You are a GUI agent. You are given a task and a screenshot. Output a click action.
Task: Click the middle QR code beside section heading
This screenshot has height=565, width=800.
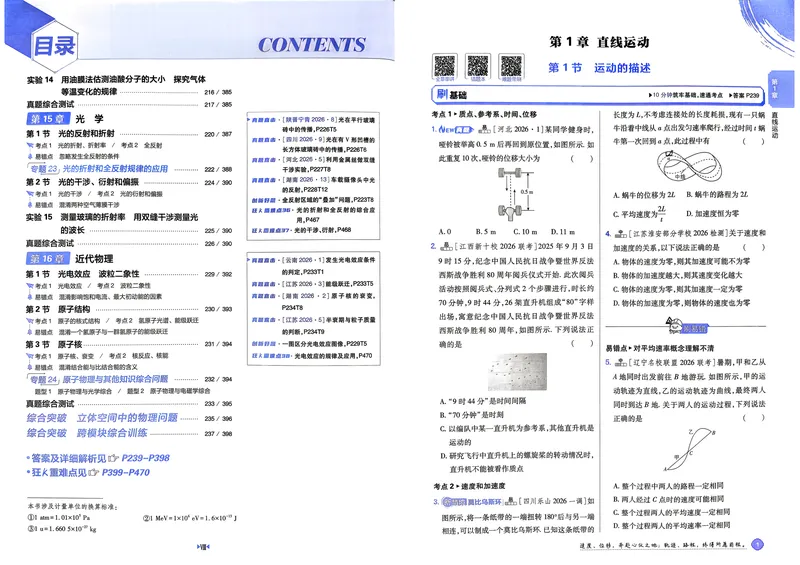(478, 66)
